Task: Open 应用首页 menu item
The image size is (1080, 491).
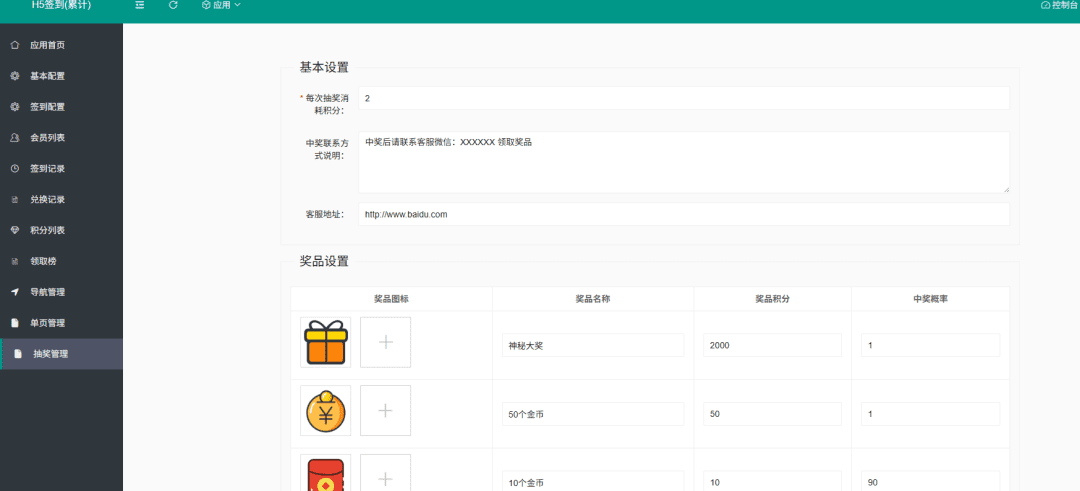Action: 61,45
